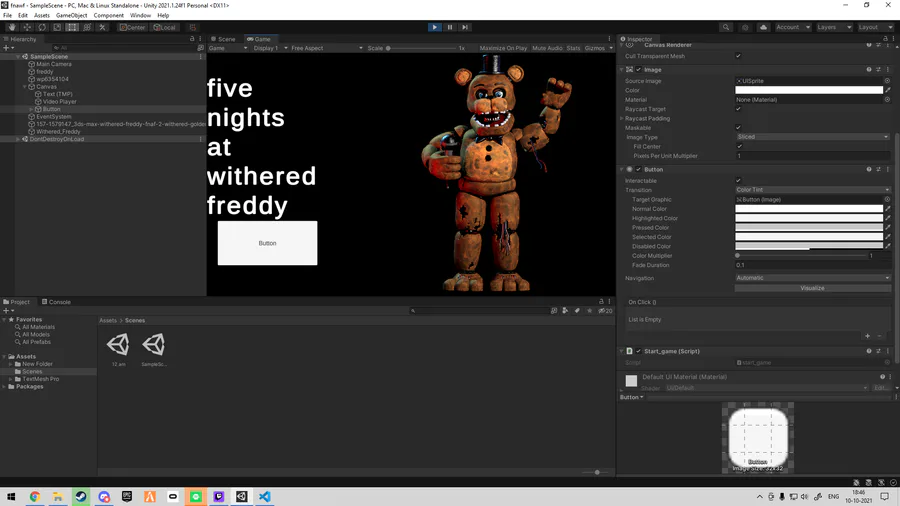Open Assets menu
The image size is (900, 506).
[42, 15]
